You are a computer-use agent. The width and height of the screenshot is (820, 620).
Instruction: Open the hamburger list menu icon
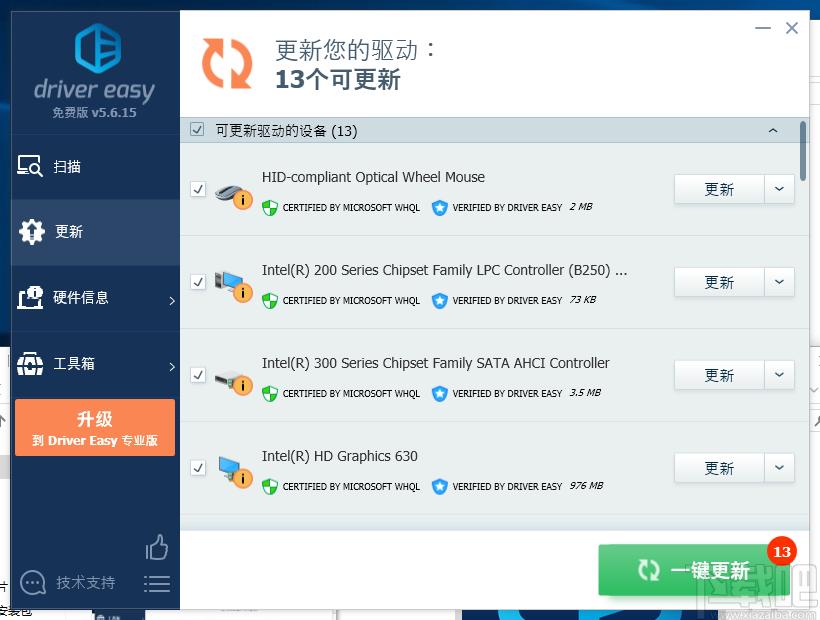click(157, 584)
